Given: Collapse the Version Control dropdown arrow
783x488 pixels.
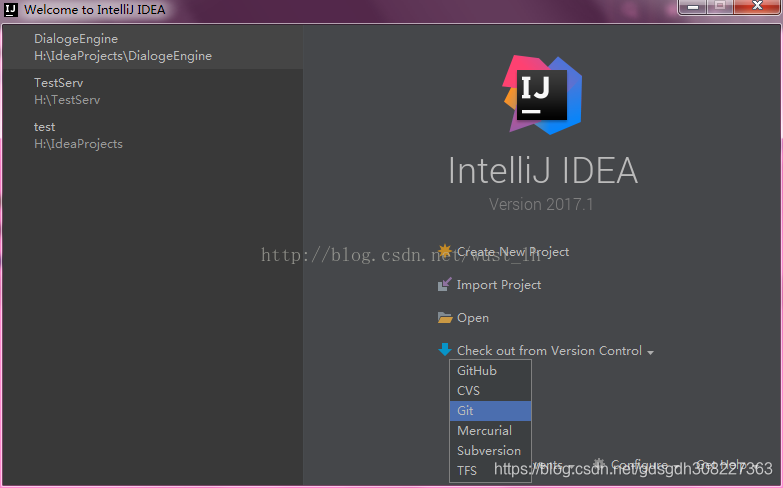Looking at the screenshot, I should pyautogui.click(x=650, y=353).
